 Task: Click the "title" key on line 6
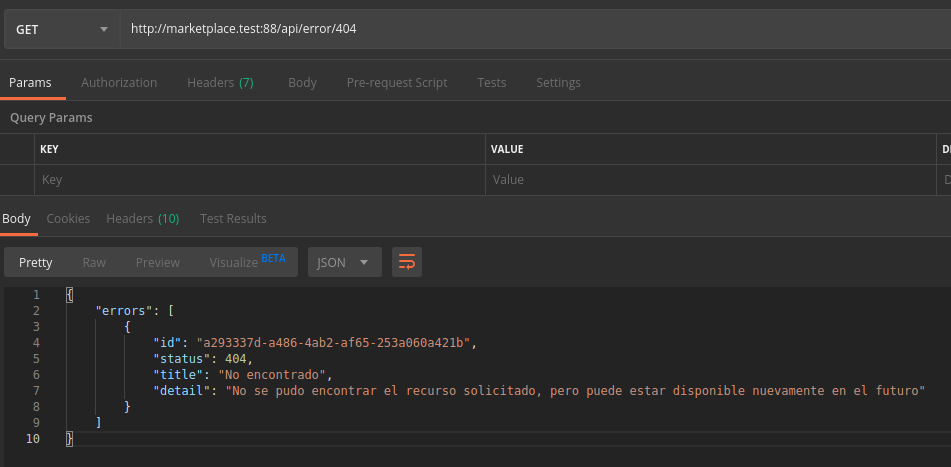178,375
